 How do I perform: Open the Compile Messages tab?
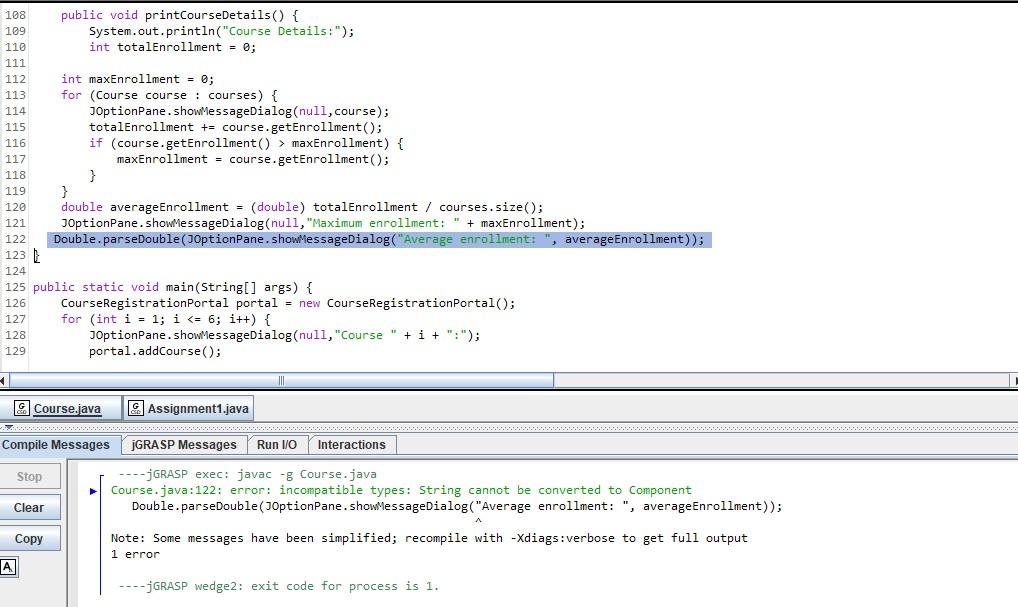(58, 444)
